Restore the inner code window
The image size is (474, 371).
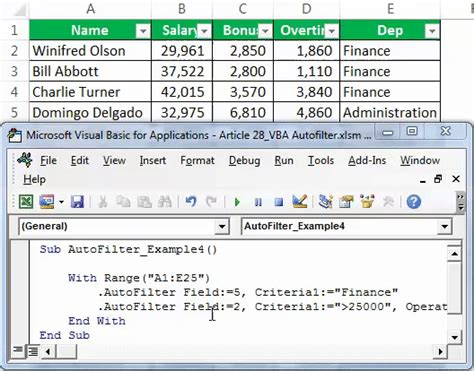tap(438, 179)
